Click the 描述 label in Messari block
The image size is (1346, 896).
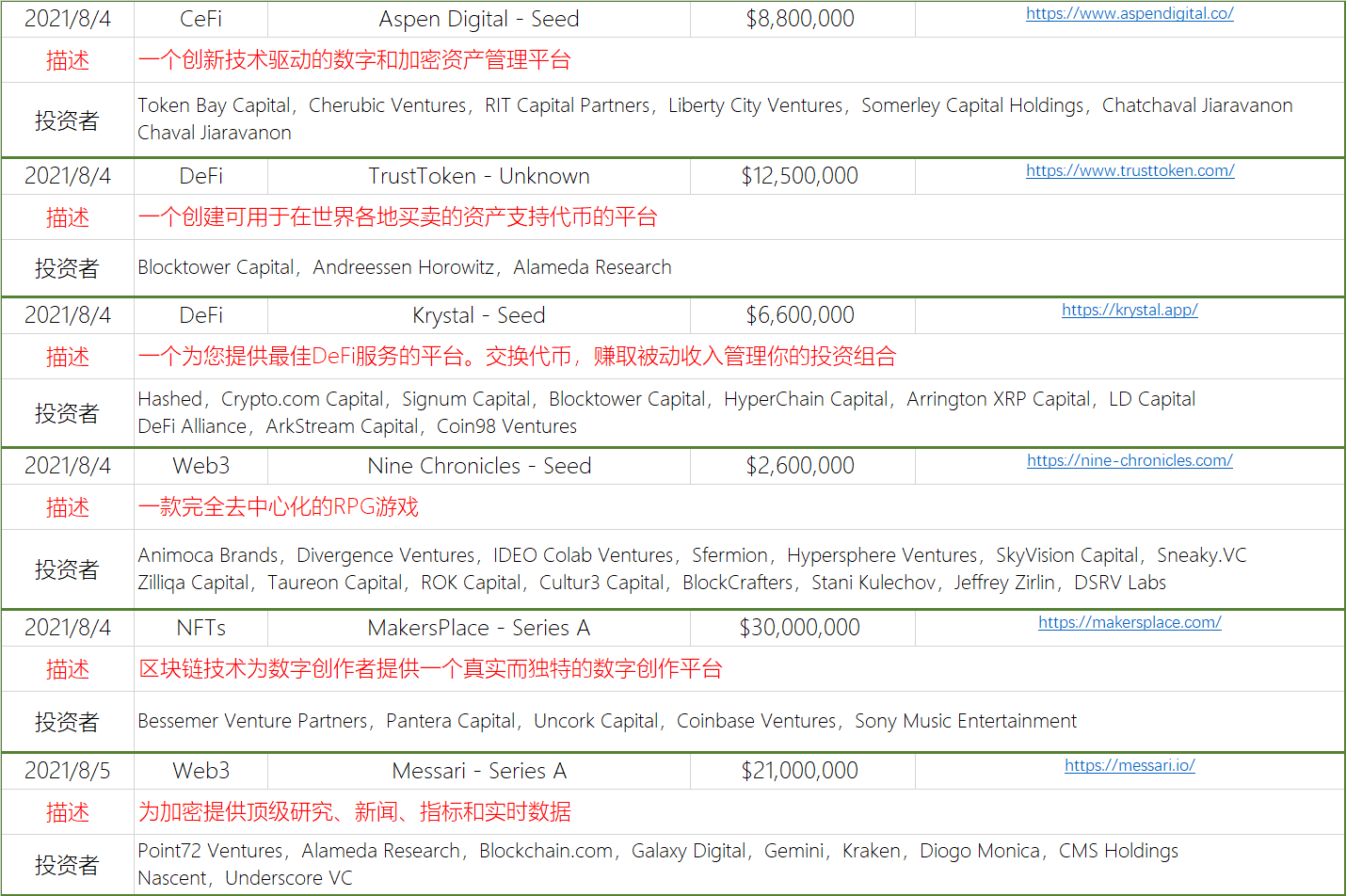(x=68, y=812)
